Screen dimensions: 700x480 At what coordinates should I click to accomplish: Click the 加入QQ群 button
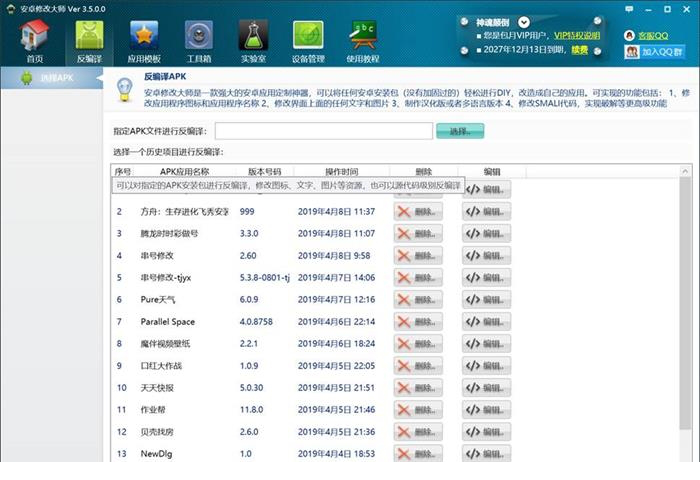coord(654,52)
